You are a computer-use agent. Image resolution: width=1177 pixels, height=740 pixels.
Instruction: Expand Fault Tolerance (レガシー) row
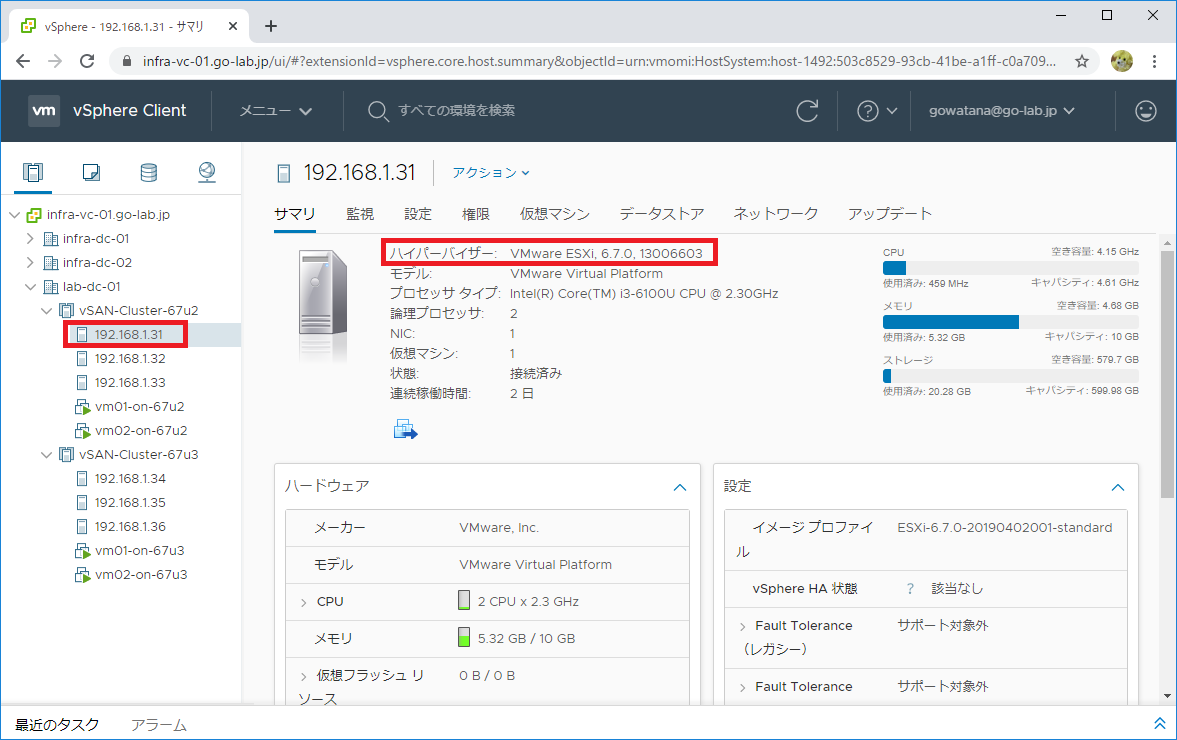pos(742,626)
